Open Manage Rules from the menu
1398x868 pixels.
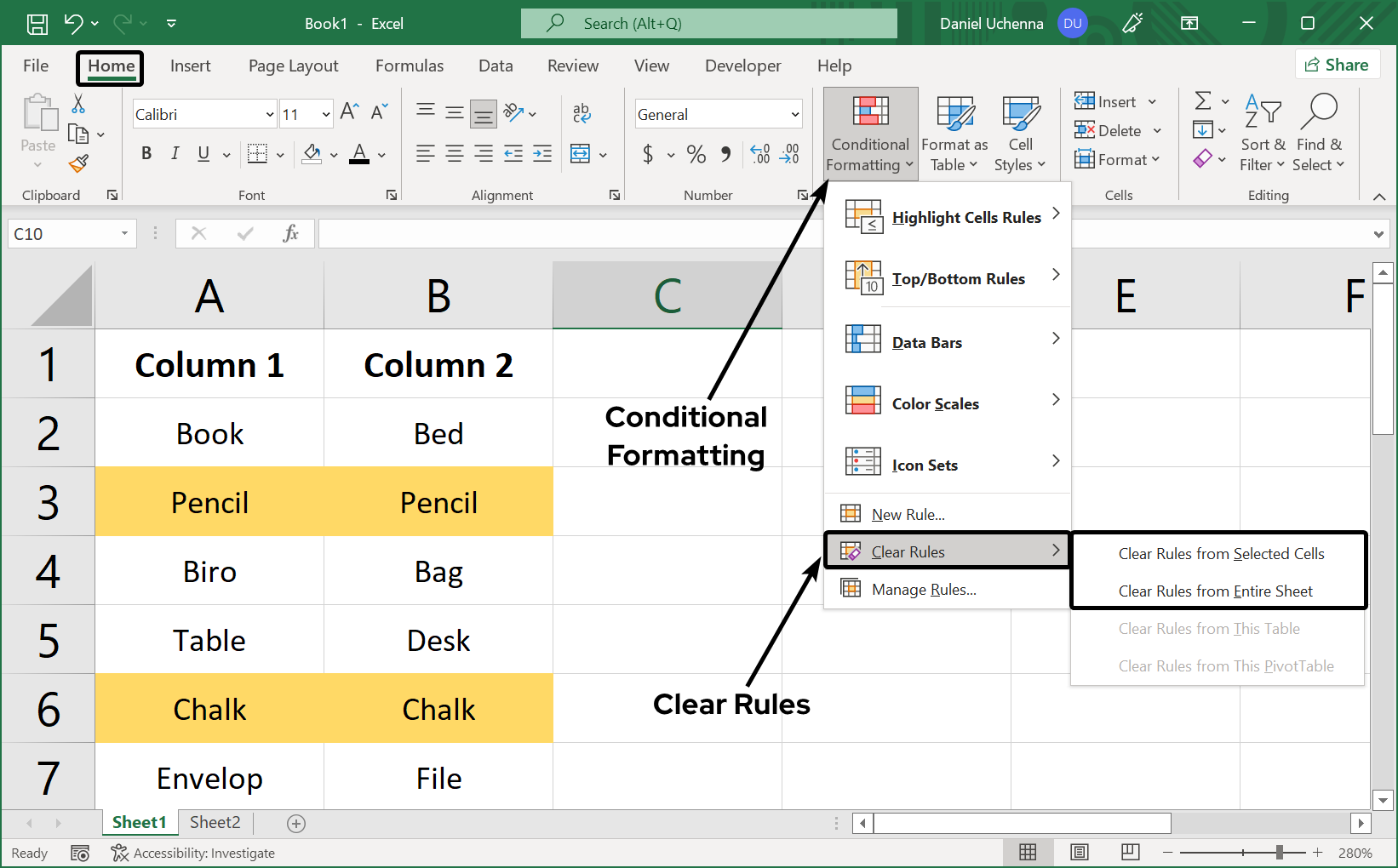(923, 589)
